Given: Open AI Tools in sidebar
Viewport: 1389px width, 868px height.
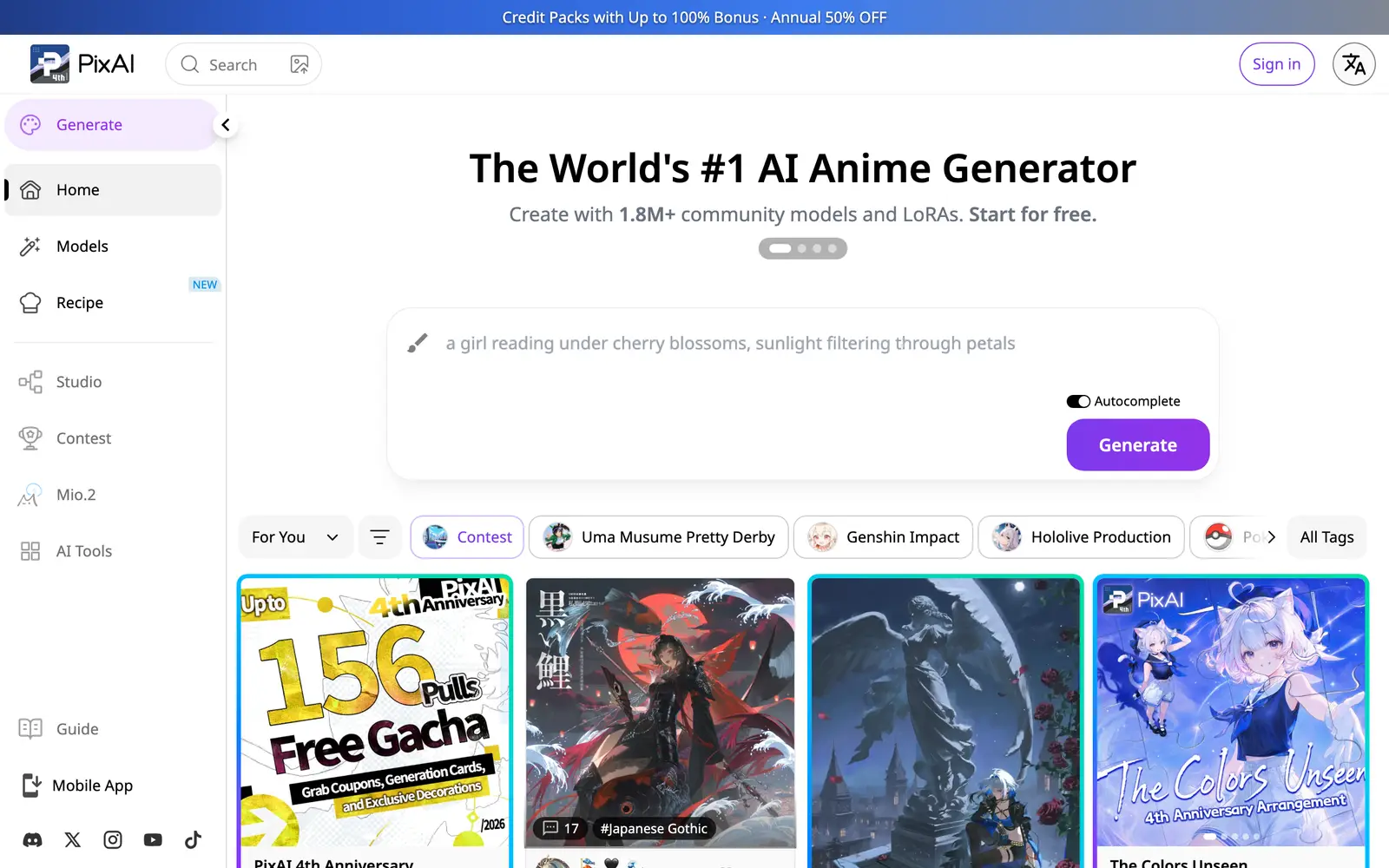Looking at the screenshot, I should [113, 551].
